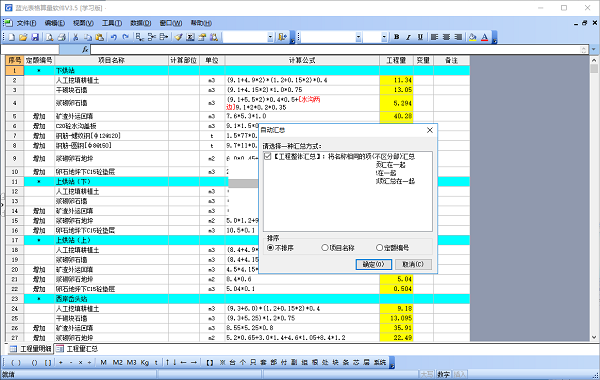Click the exit door icon
Viewport: 600px width, 380px height.
point(282,37)
